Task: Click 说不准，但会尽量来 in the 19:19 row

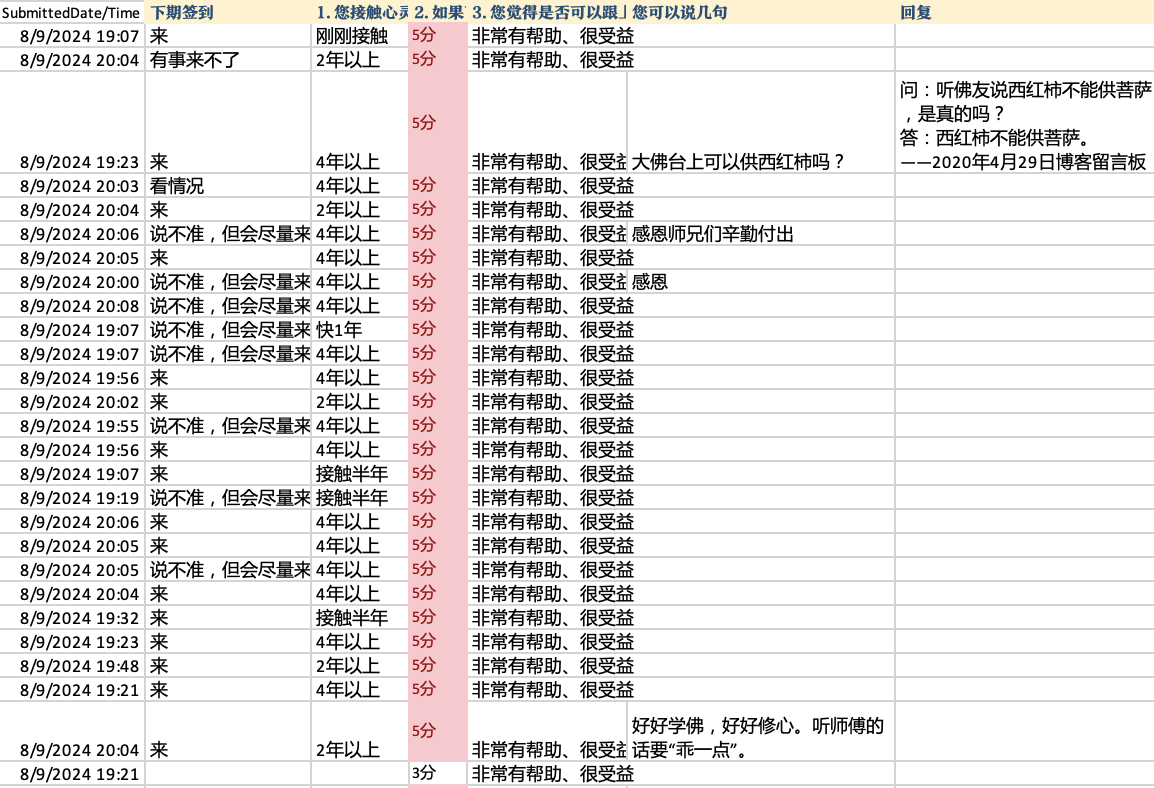Action: click(230, 498)
